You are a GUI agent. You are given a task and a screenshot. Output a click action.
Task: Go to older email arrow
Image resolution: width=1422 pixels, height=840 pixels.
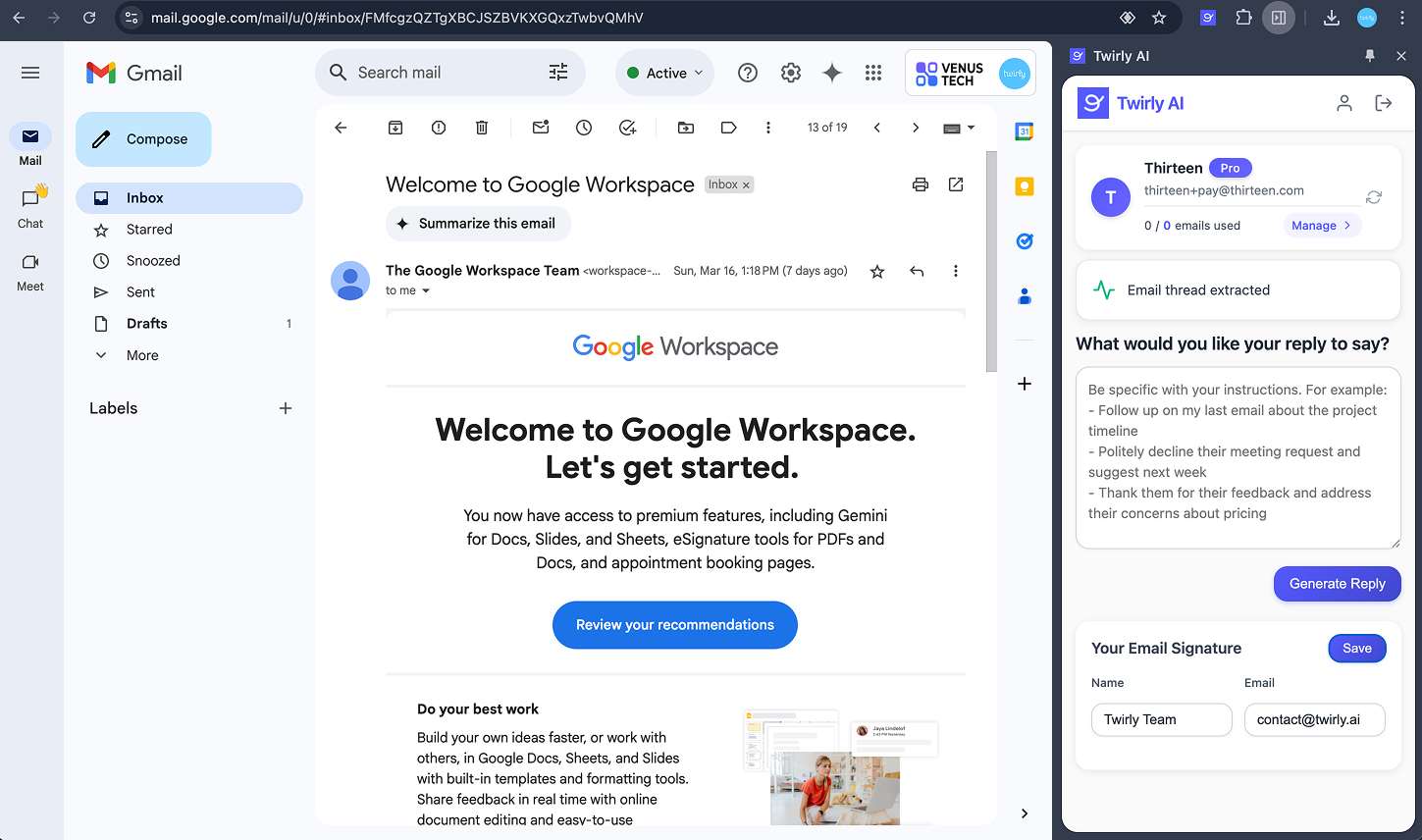click(916, 128)
